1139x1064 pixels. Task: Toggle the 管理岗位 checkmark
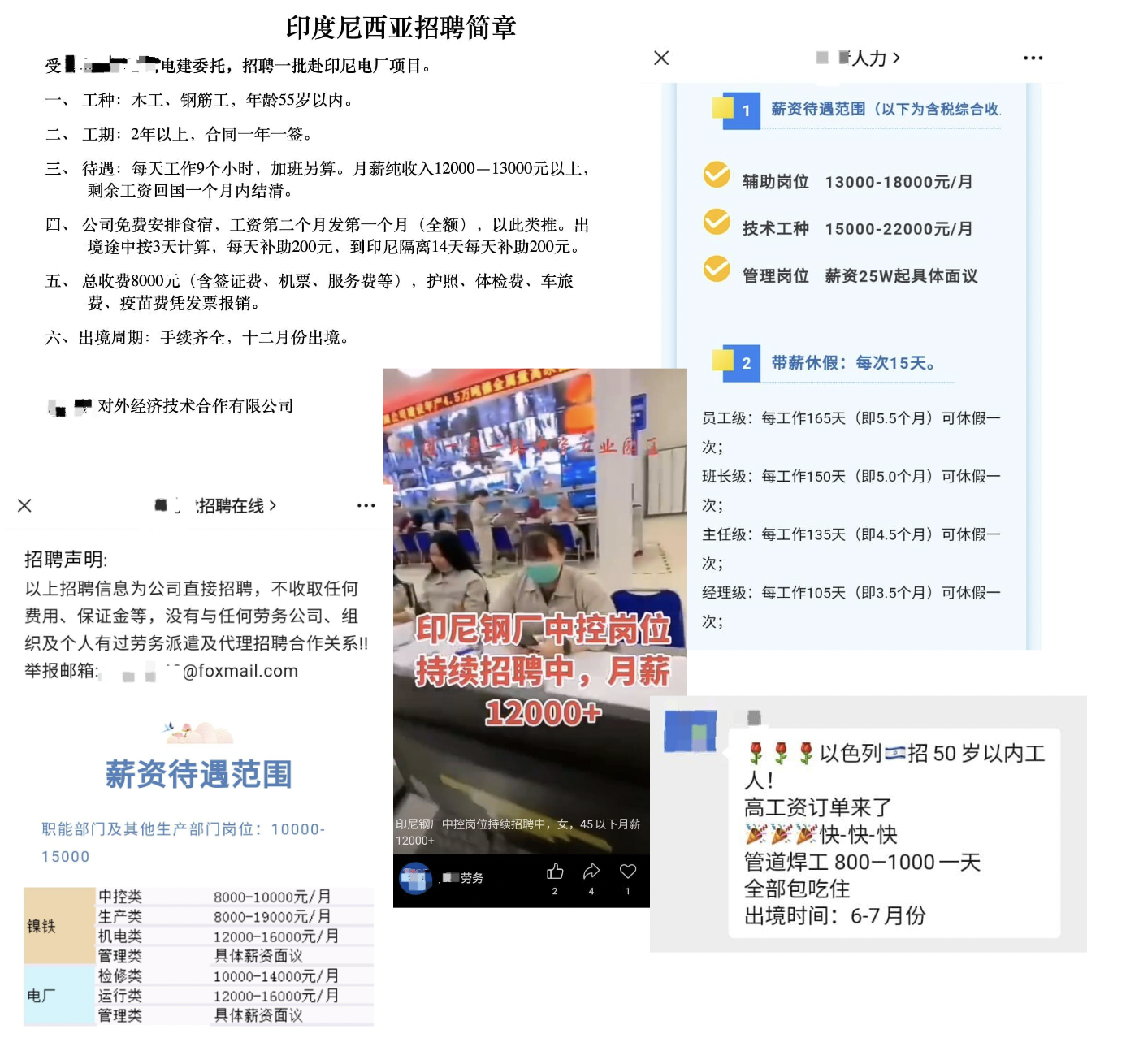point(716,269)
